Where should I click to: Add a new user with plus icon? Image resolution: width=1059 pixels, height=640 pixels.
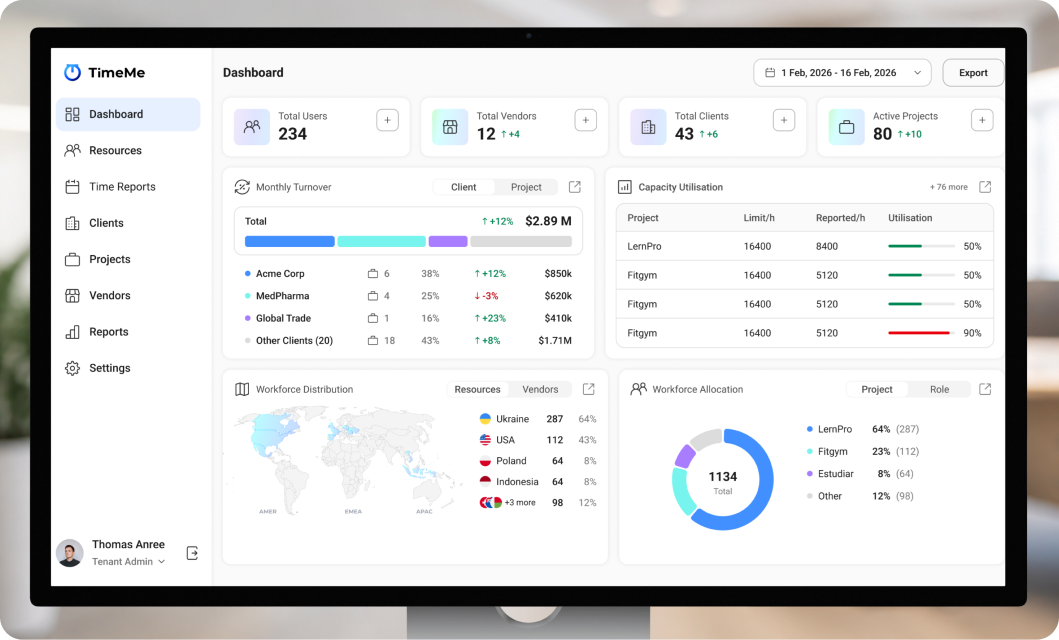pos(387,120)
